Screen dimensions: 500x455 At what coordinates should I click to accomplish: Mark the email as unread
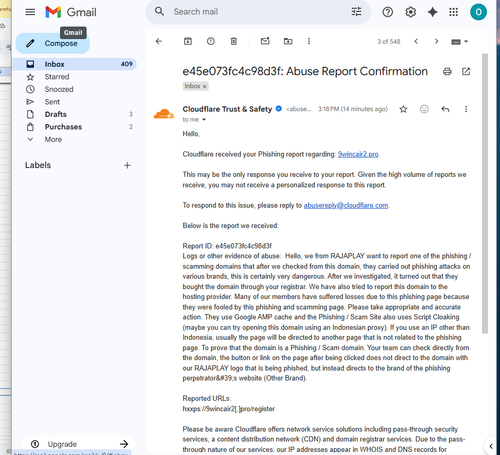coord(265,41)
